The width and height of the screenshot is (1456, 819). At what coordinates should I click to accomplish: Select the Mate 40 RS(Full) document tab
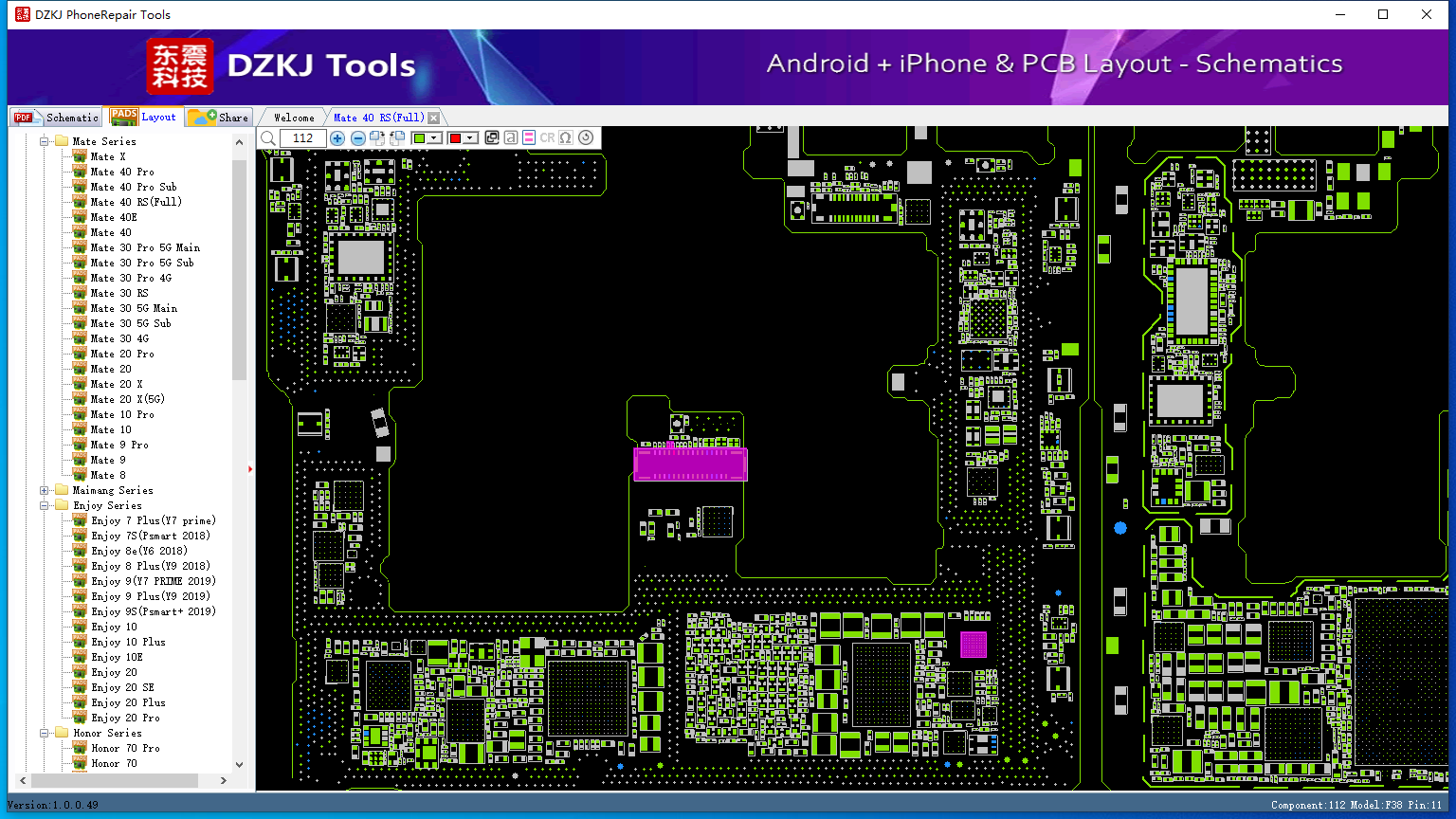pyautogui.click(x=378, y=118)
